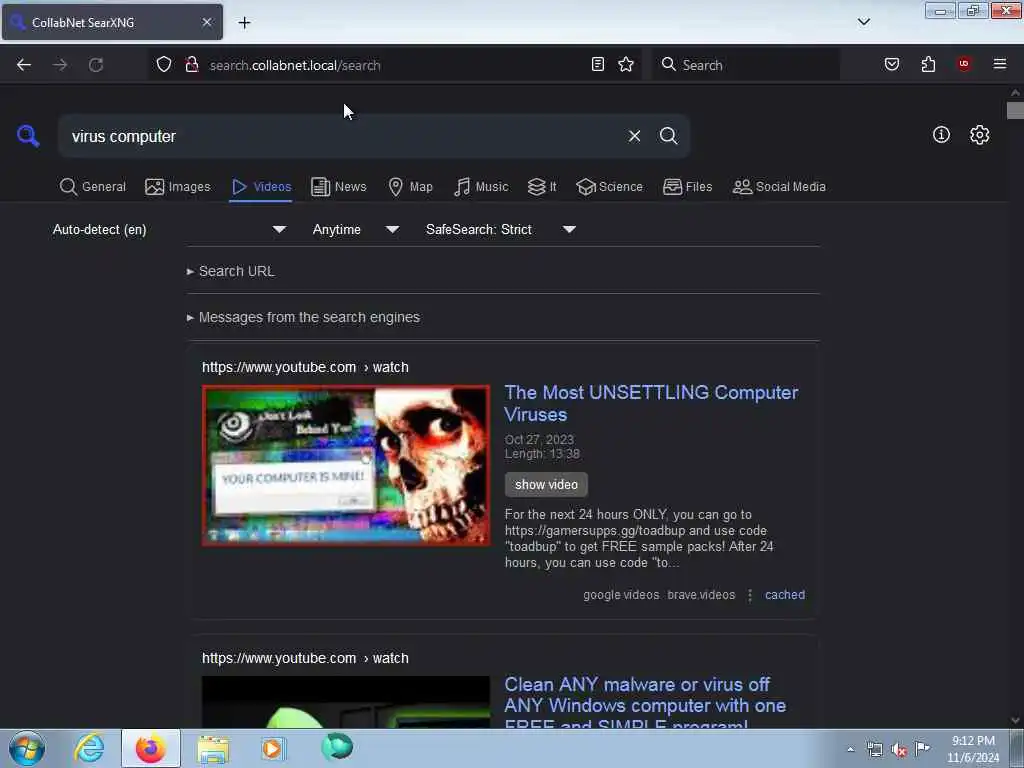The width and height of the screenshot is (1024, 768).
Task: Open the browser extensions puzzle icon
Action: coord(928,64)
